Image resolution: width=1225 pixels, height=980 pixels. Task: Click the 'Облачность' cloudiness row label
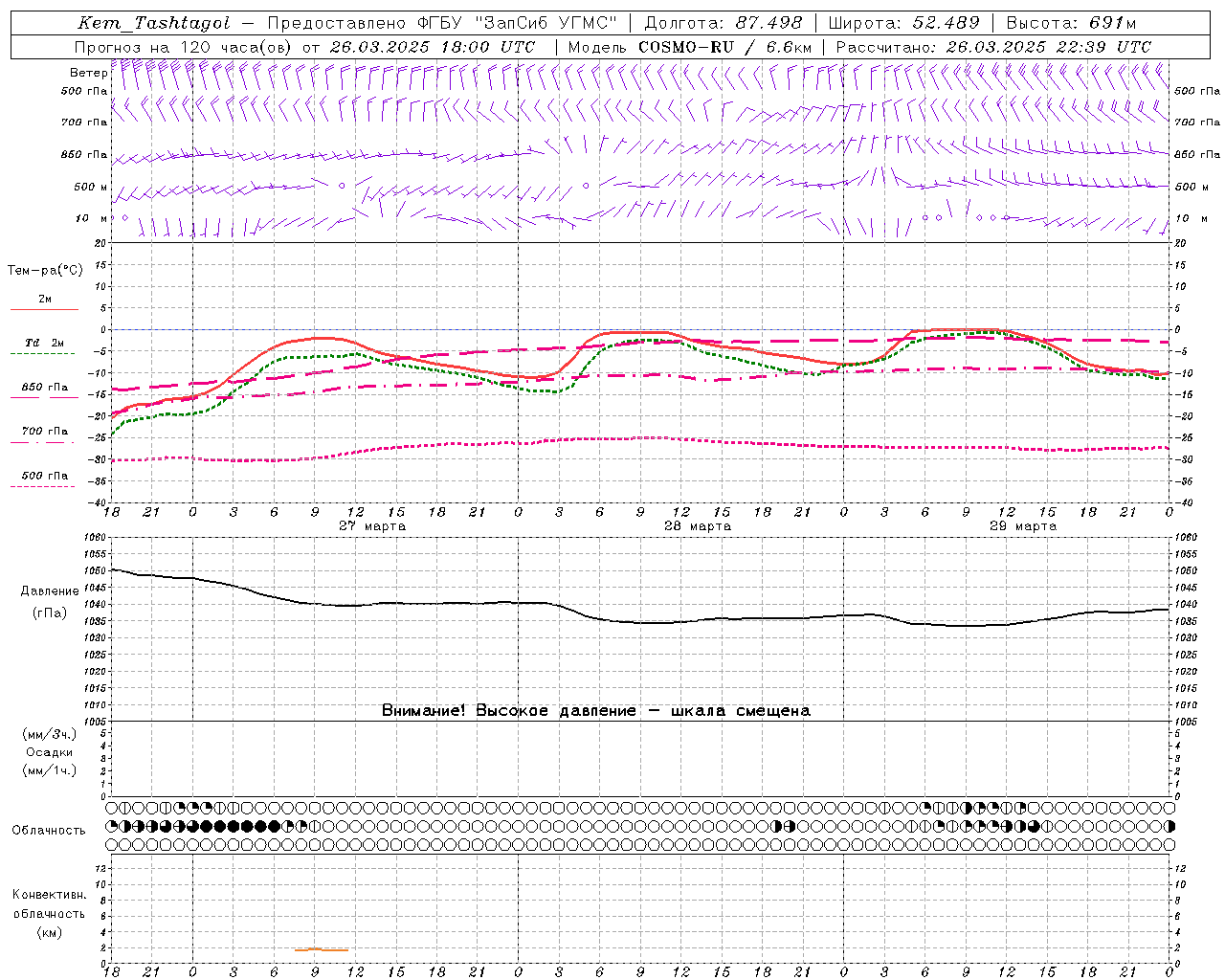[49, 831]
